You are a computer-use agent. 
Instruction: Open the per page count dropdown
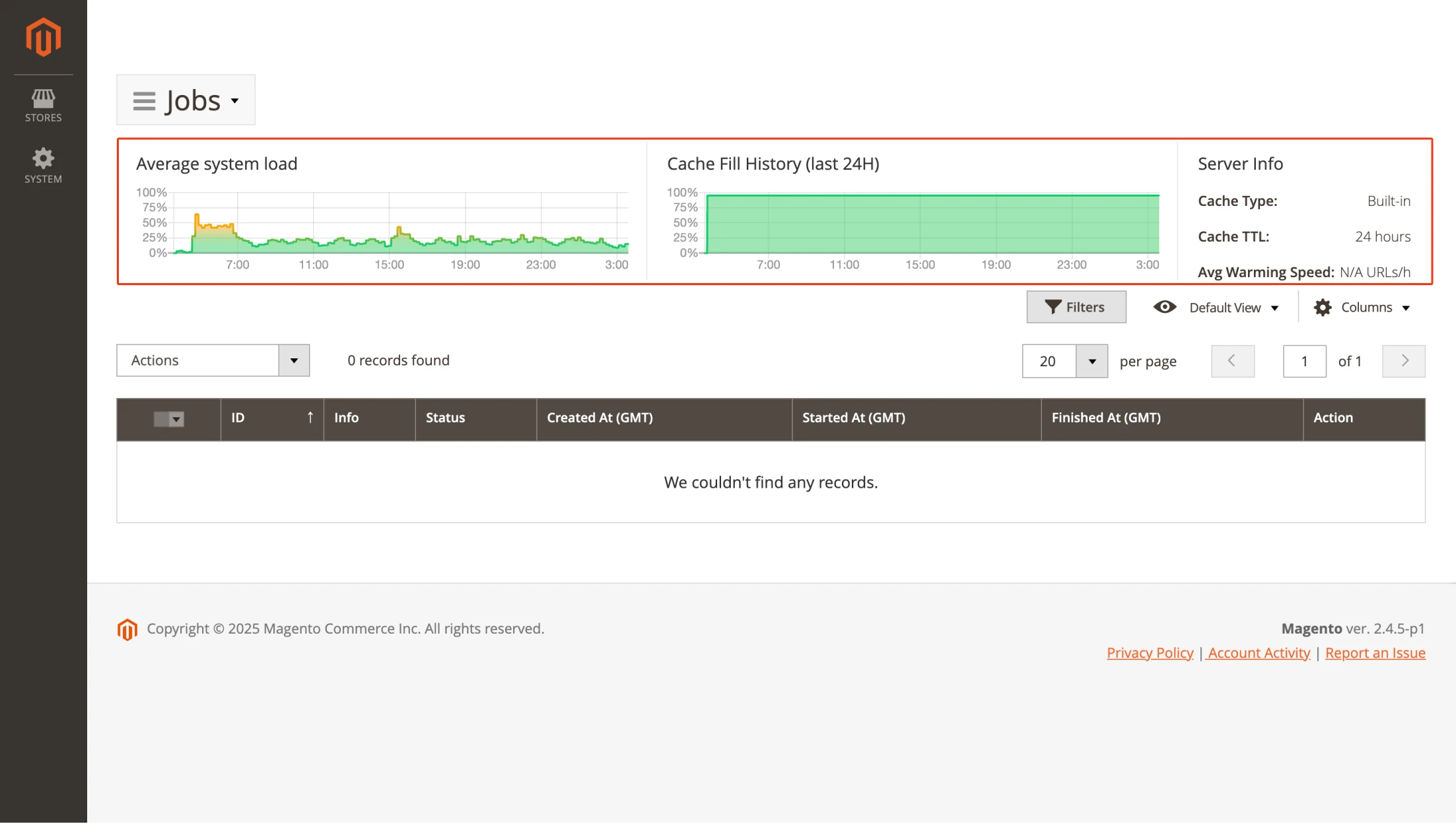point(1091,361)
